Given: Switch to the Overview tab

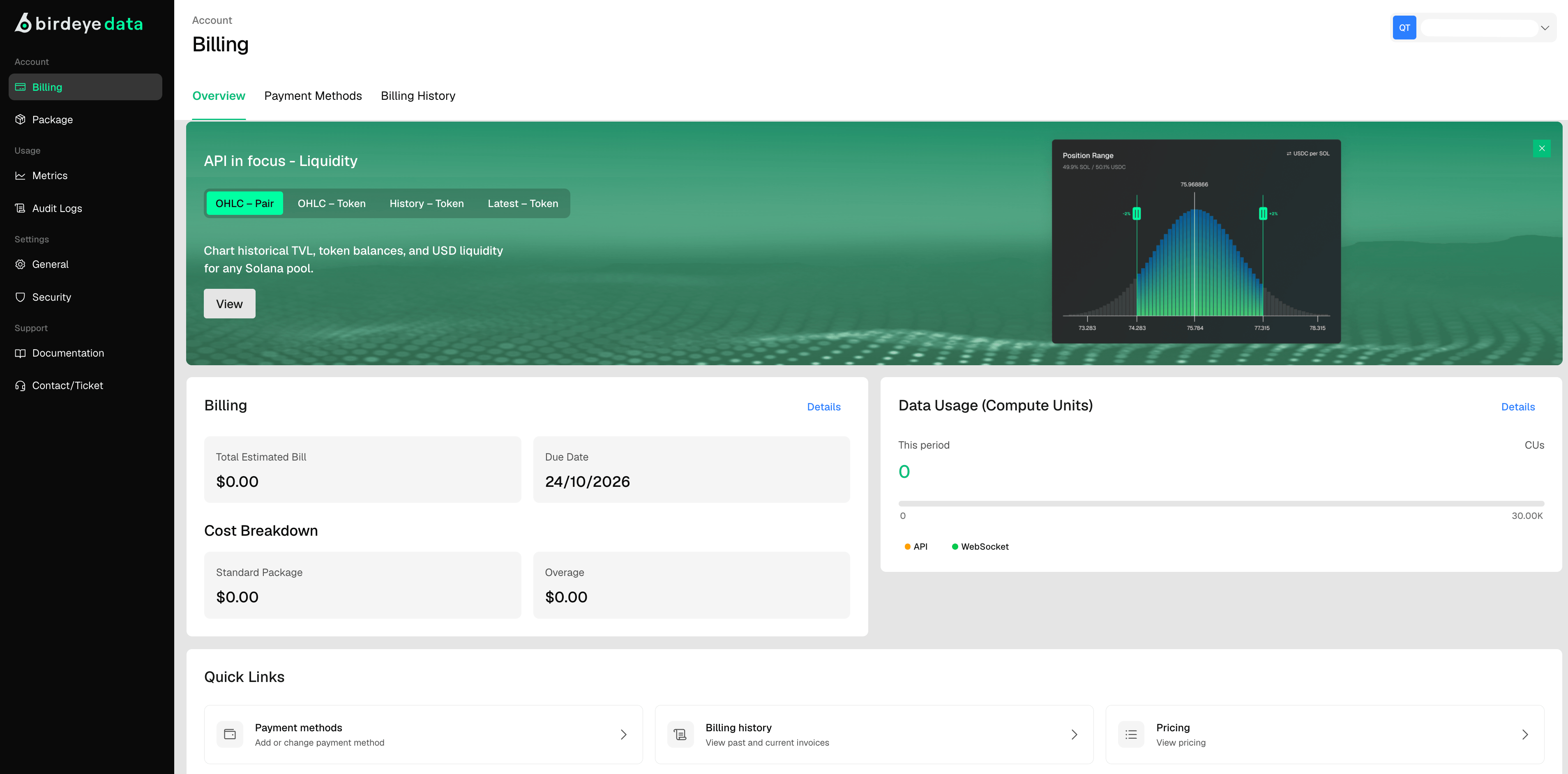Looking at the screenshot, I should pyautogui.click(x=219, y=96).
